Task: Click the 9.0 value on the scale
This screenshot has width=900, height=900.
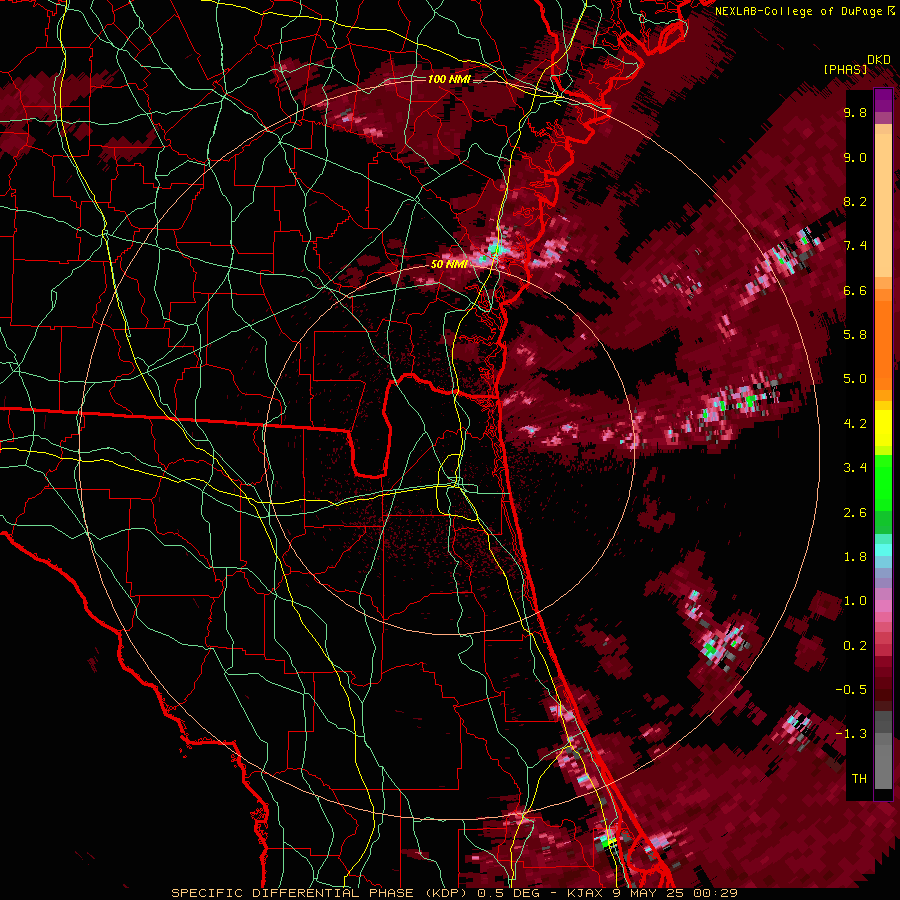Action: point(855,158)
